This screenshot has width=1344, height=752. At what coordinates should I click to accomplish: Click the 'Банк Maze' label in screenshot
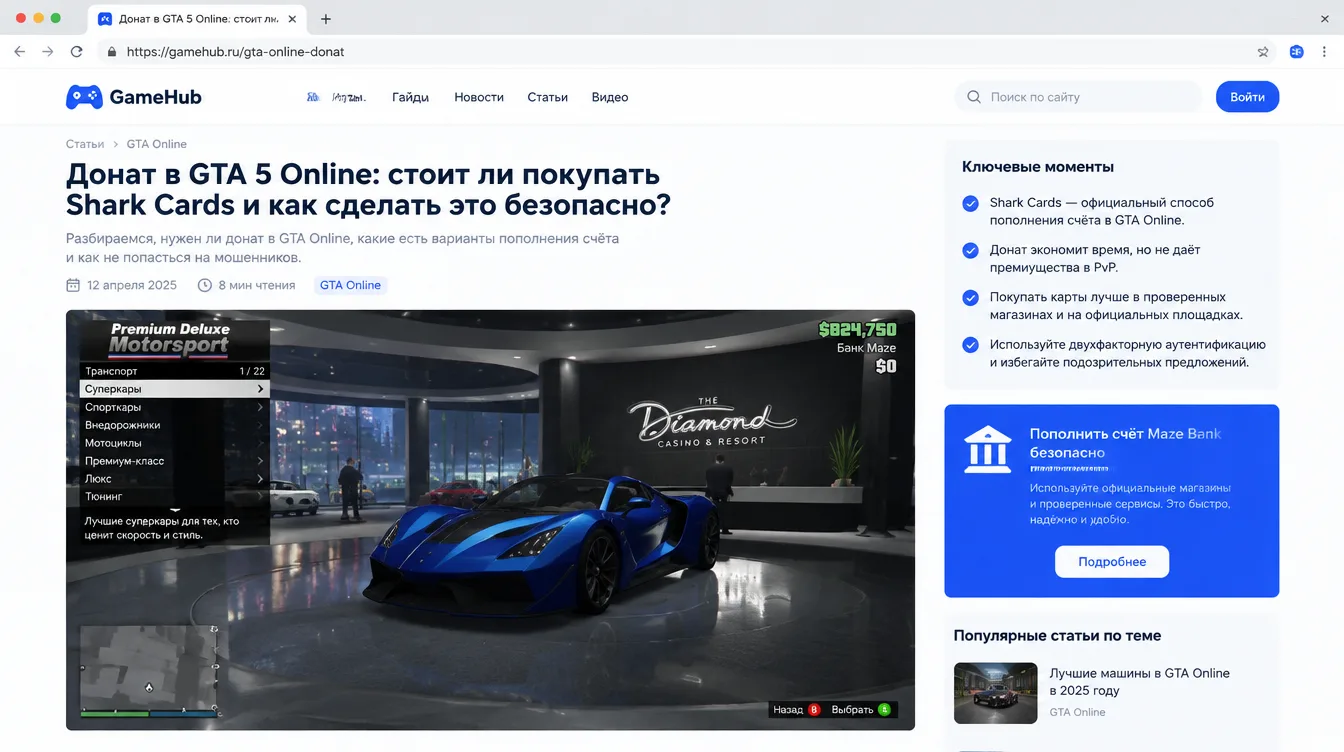click(866, 348)
